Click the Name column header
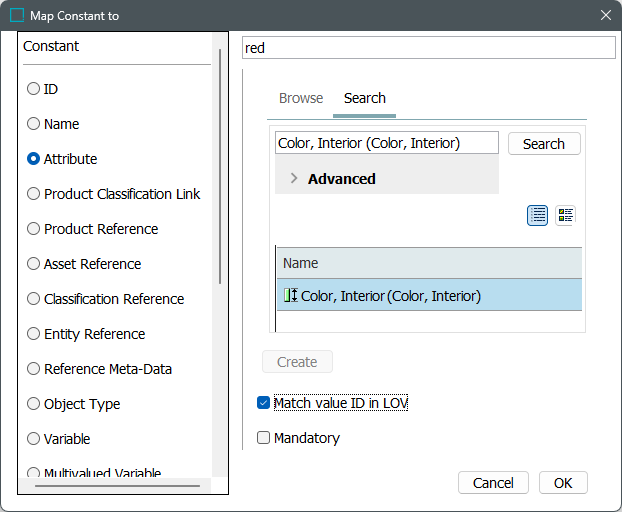The image size is (622, 512). [429, 263]
